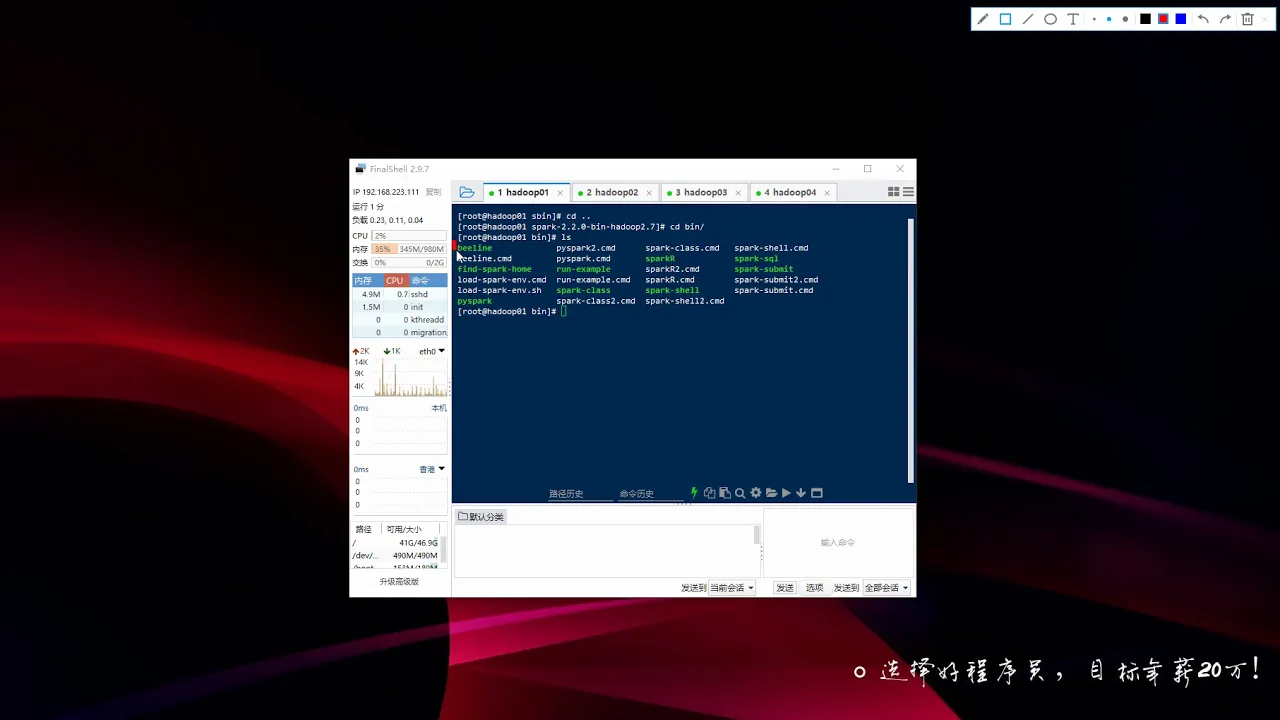This screenshot has height=720, width=1280.
Task: Click the 复制 copy IP link
Action: tap(433, 192)
